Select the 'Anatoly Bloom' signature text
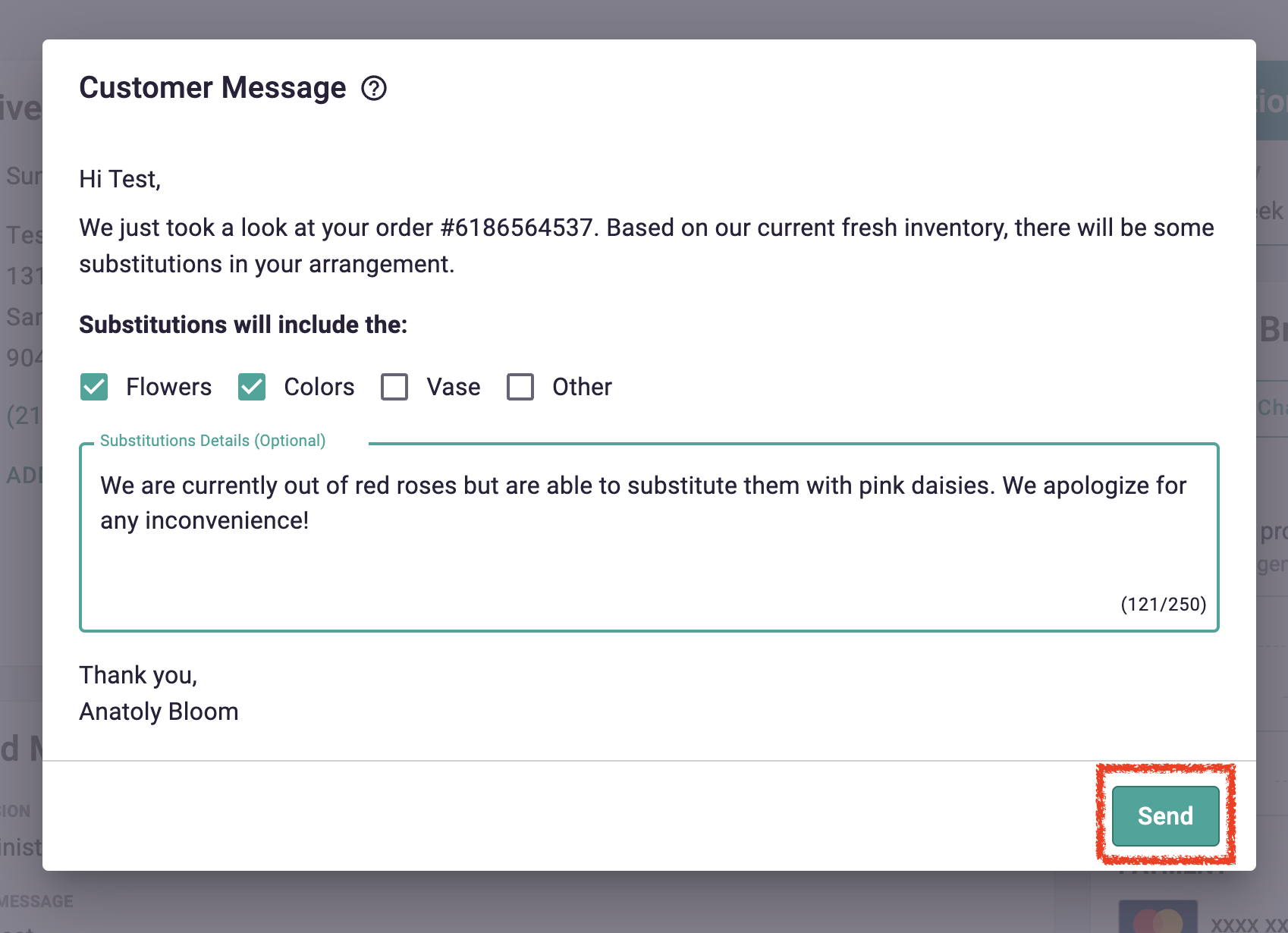The width and height of the screenshot is (1288, 933). (x=159, y=712)
